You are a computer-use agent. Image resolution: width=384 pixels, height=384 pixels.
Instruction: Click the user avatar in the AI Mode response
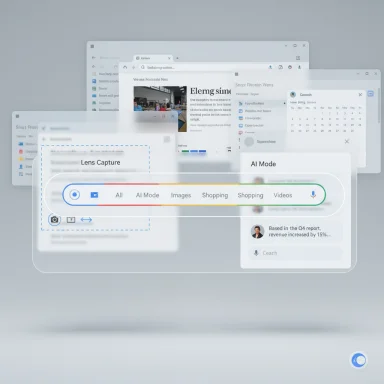click(257, 231)
